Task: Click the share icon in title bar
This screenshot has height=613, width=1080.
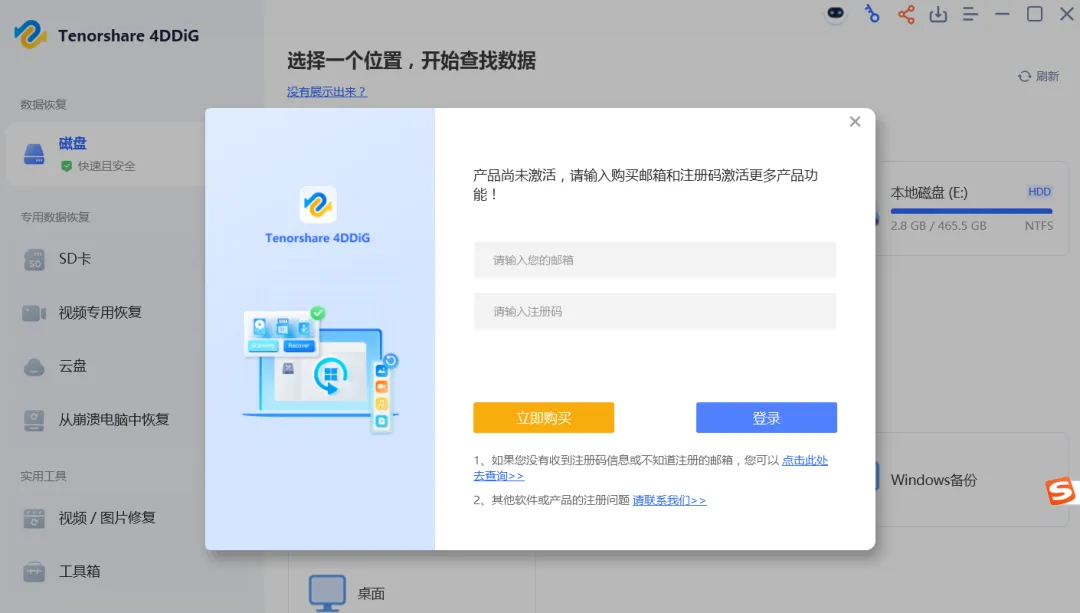Action: pos(906,14)
